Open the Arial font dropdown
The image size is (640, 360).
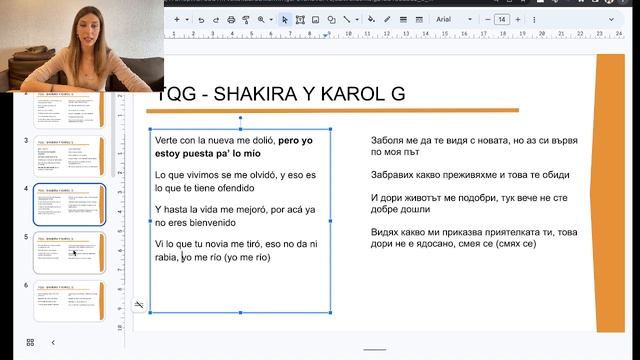(453, 20)
